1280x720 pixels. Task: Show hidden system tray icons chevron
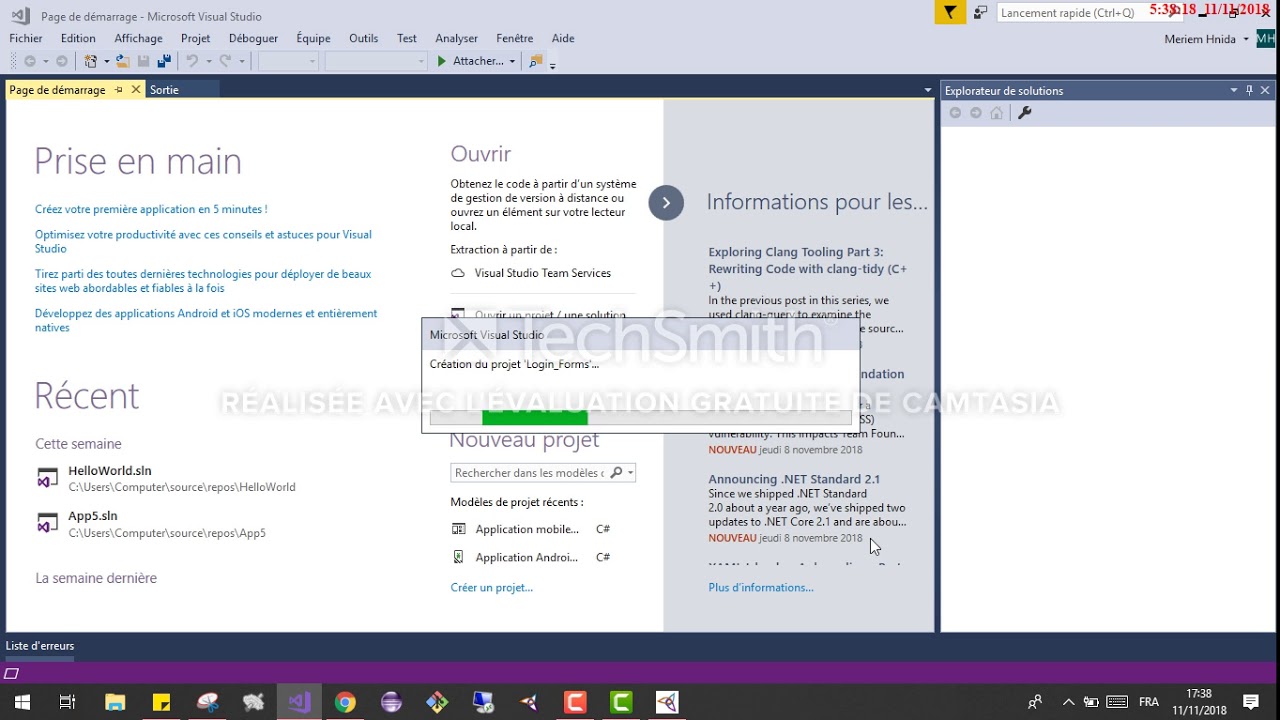point(1068,702)
